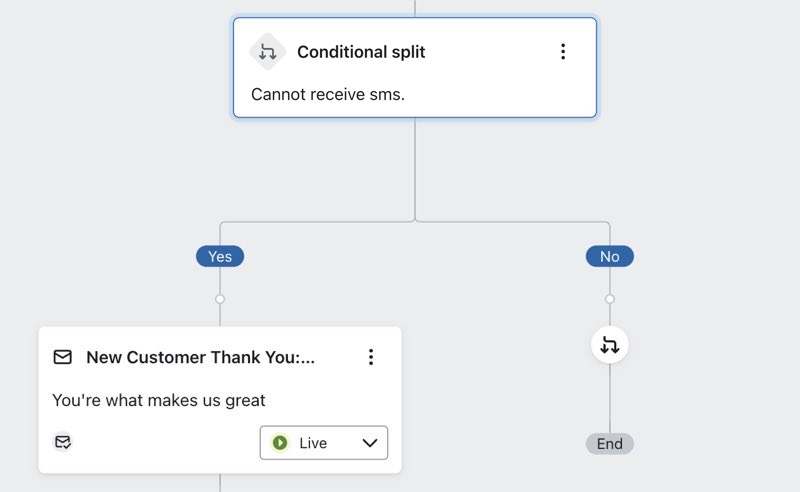The image size is (800, 492).
Task: Click the empty area right of 'Cannot receive sms.'
Action: tap(500, 94)
